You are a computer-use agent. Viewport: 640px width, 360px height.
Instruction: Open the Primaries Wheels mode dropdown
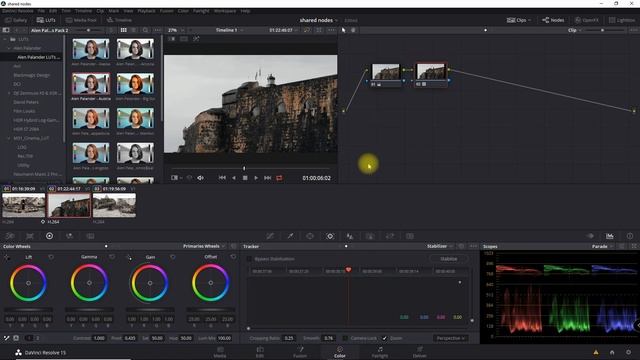pyautogui.click(x=204, y=246)
